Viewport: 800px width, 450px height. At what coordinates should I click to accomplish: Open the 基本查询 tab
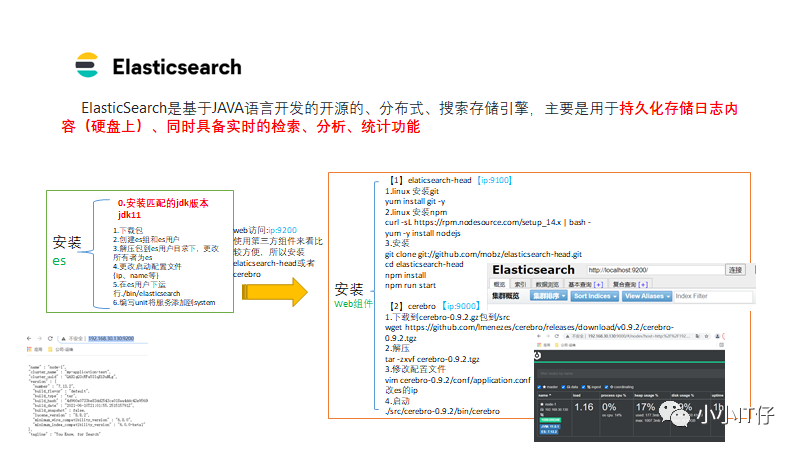585,284
